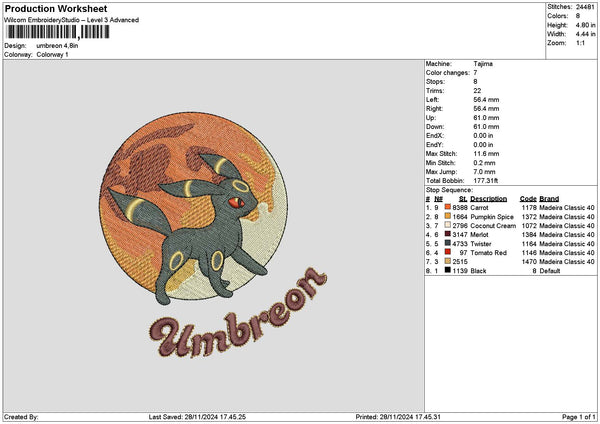Click the Max Jump value 7.0 mm
Image resolution: width=600 pixels, height=424 pixels.
pyautogui.click(x=484, y=171)
